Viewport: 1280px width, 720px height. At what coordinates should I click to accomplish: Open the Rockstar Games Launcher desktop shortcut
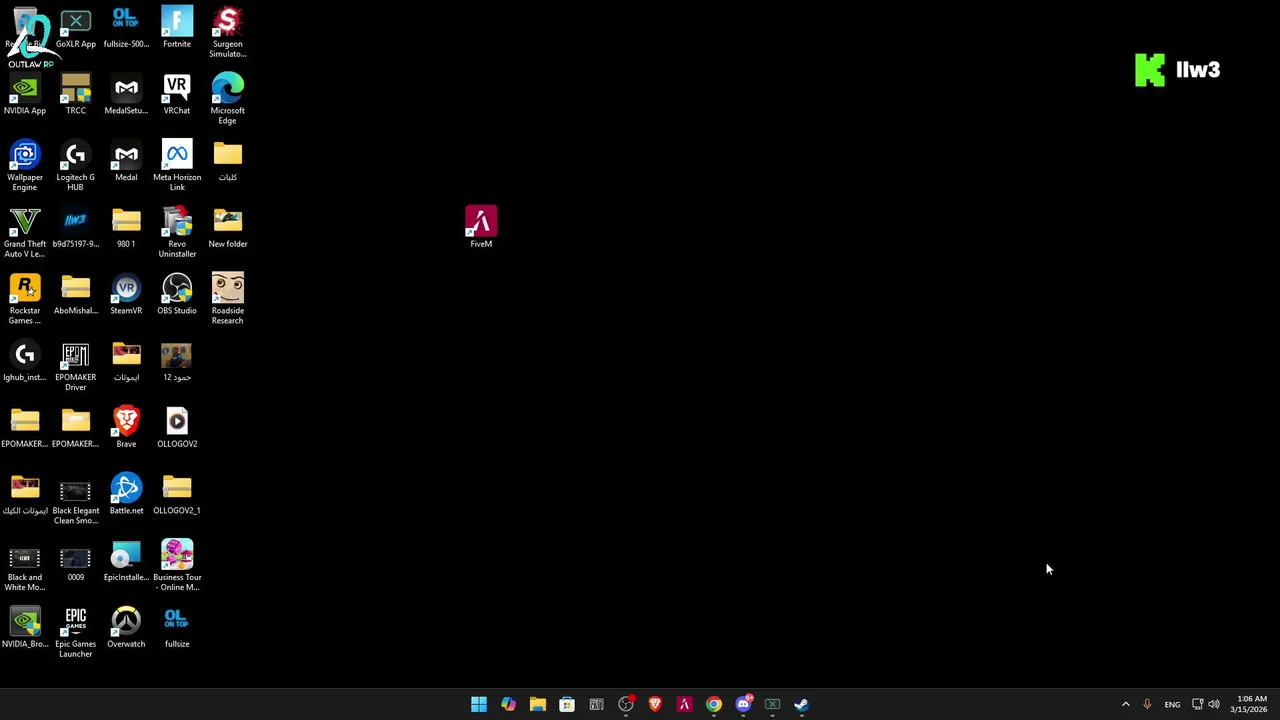[x=25, y=299]
